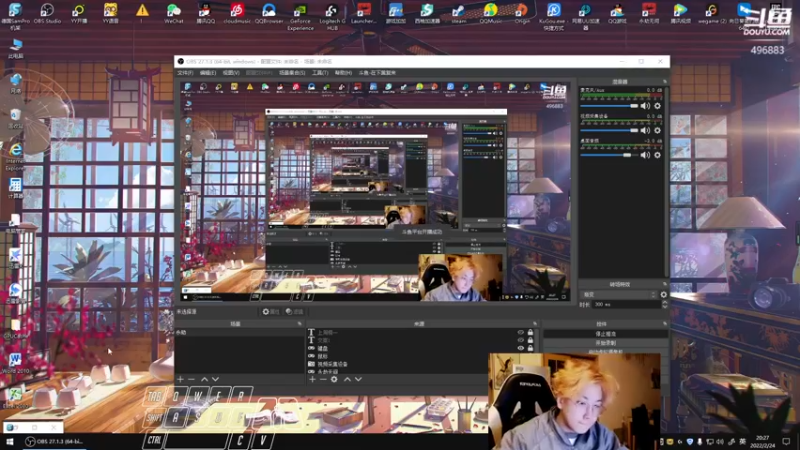Increase the transition duration with up arrow

pyautogui.click(x=664, y=302)
